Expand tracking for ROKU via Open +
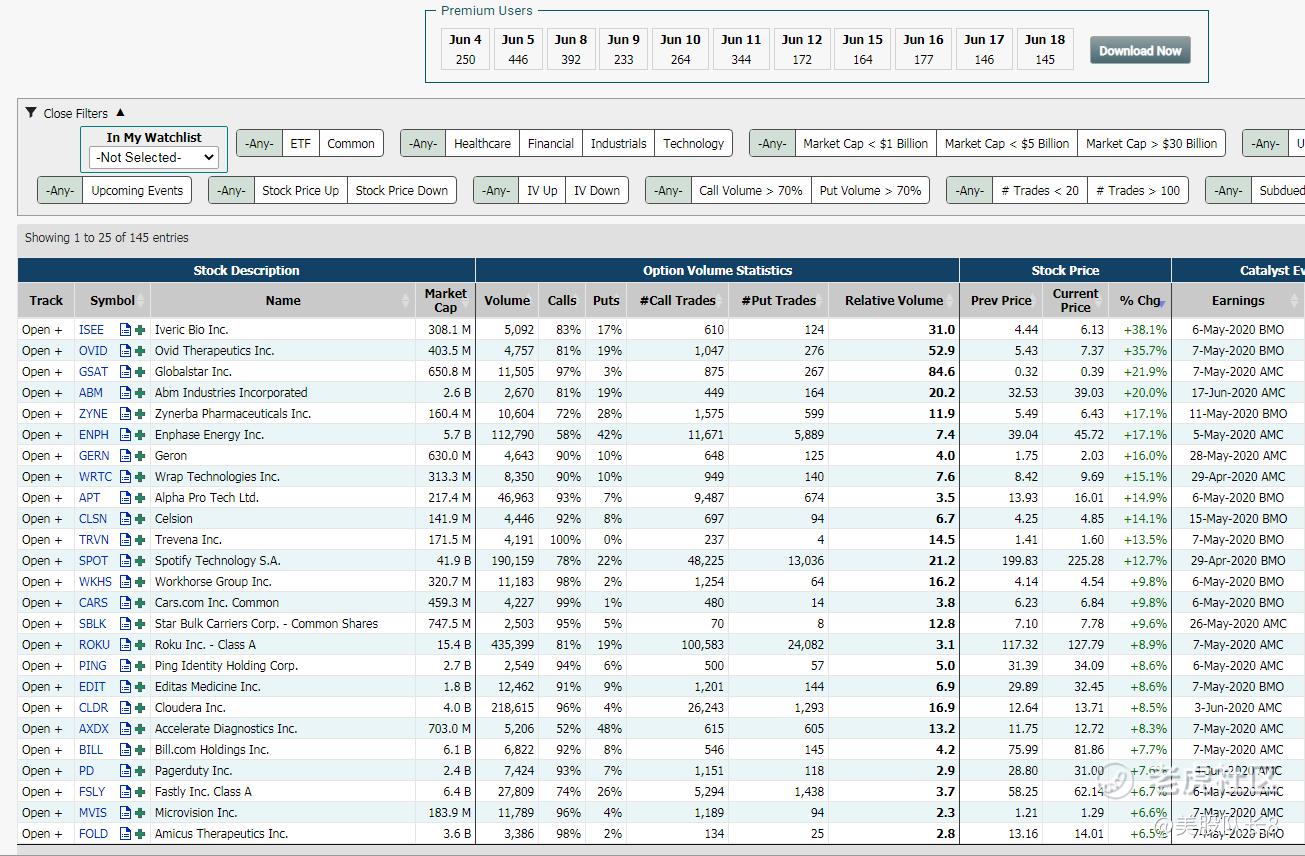The width and height of the screenshot is (1305, 856). point(42,645)
